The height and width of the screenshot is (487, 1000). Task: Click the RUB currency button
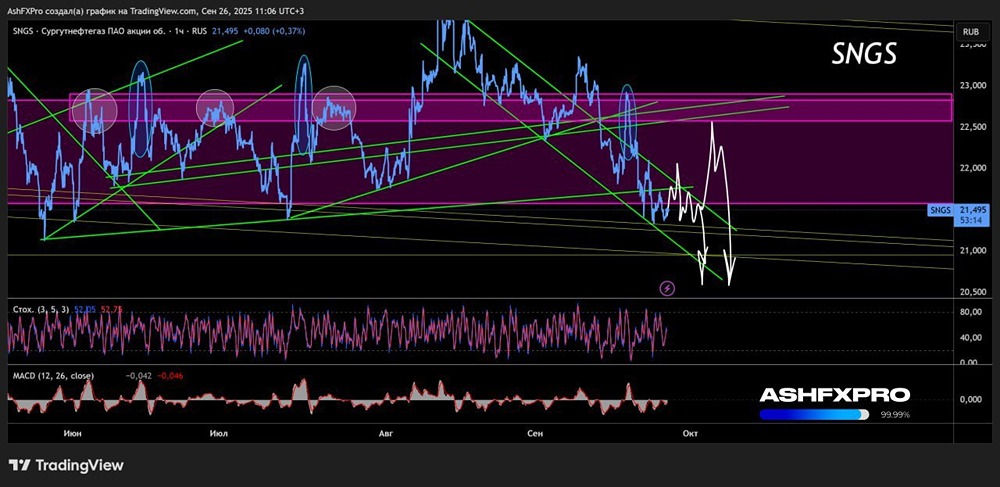(971, 31)
